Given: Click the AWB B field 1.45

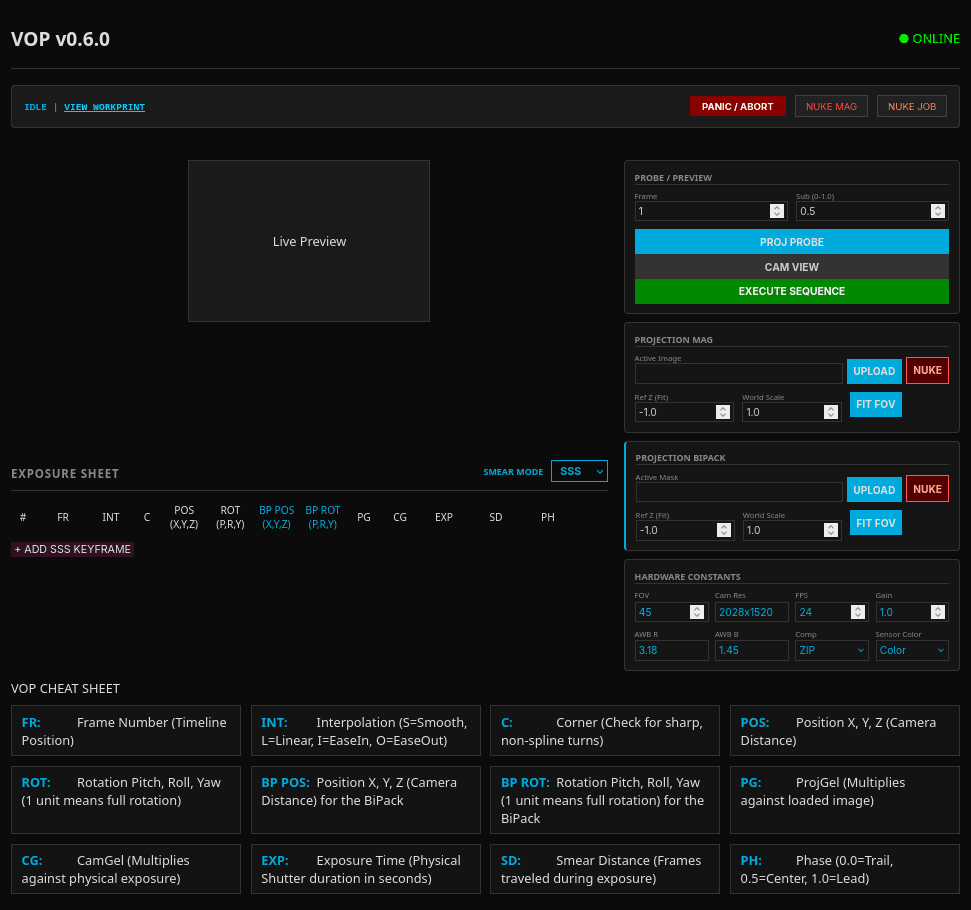Looking at the screenshot, I should coord(751,650).
